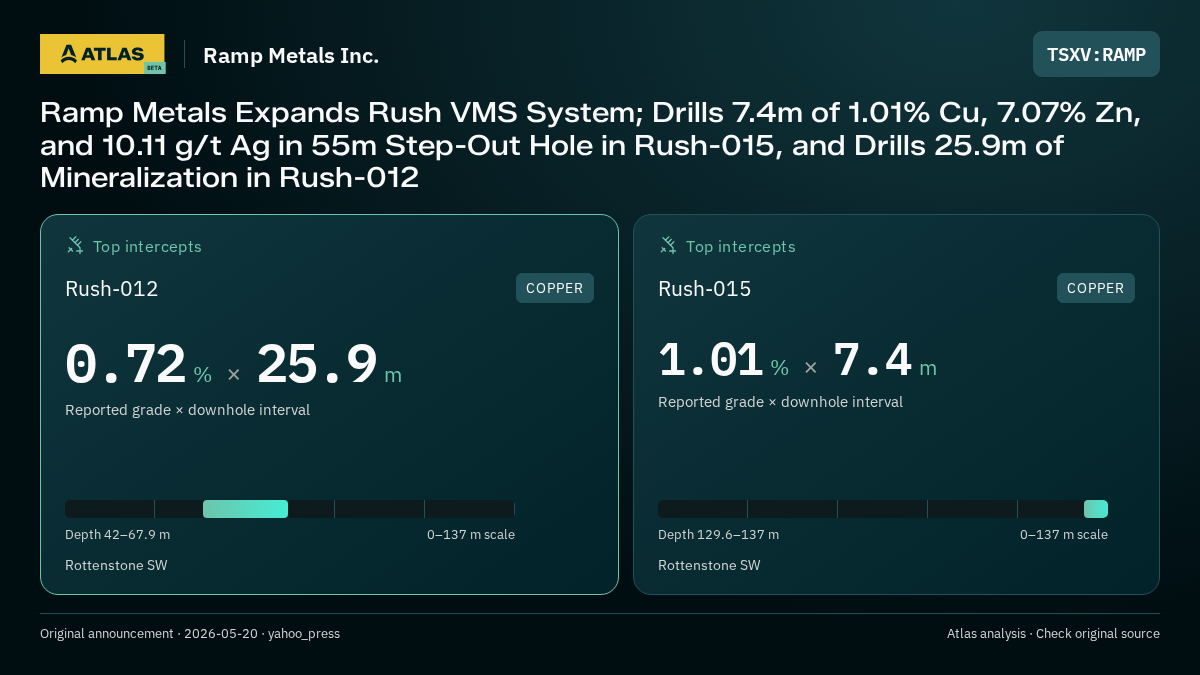
Task: Click 'Rottenstone SW' in Rush-012 card
Action: coord(116,565)
